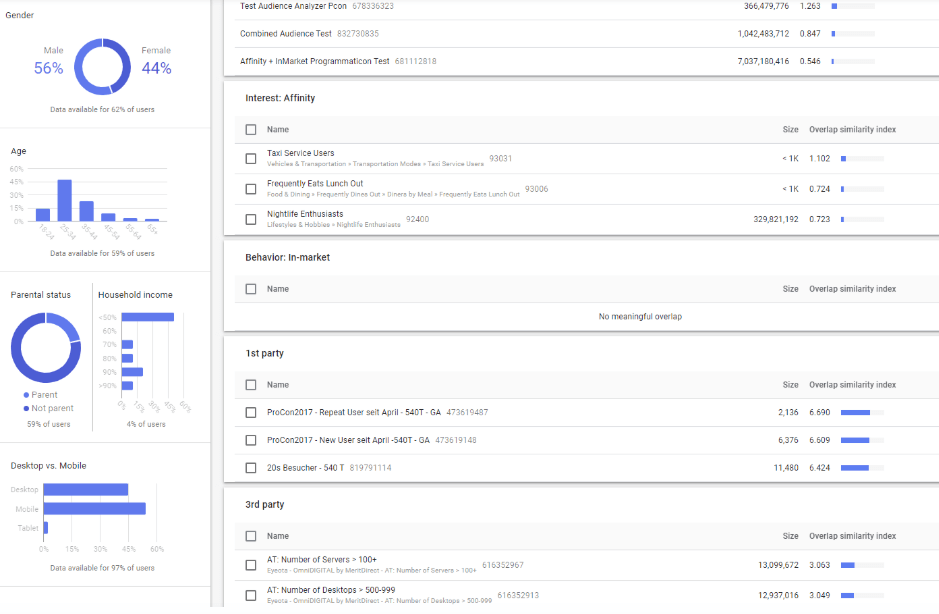The height and width of the screenshot is (614, 939).
Task: Sort 3rd party table by Size header
Action: pos(790,536)
